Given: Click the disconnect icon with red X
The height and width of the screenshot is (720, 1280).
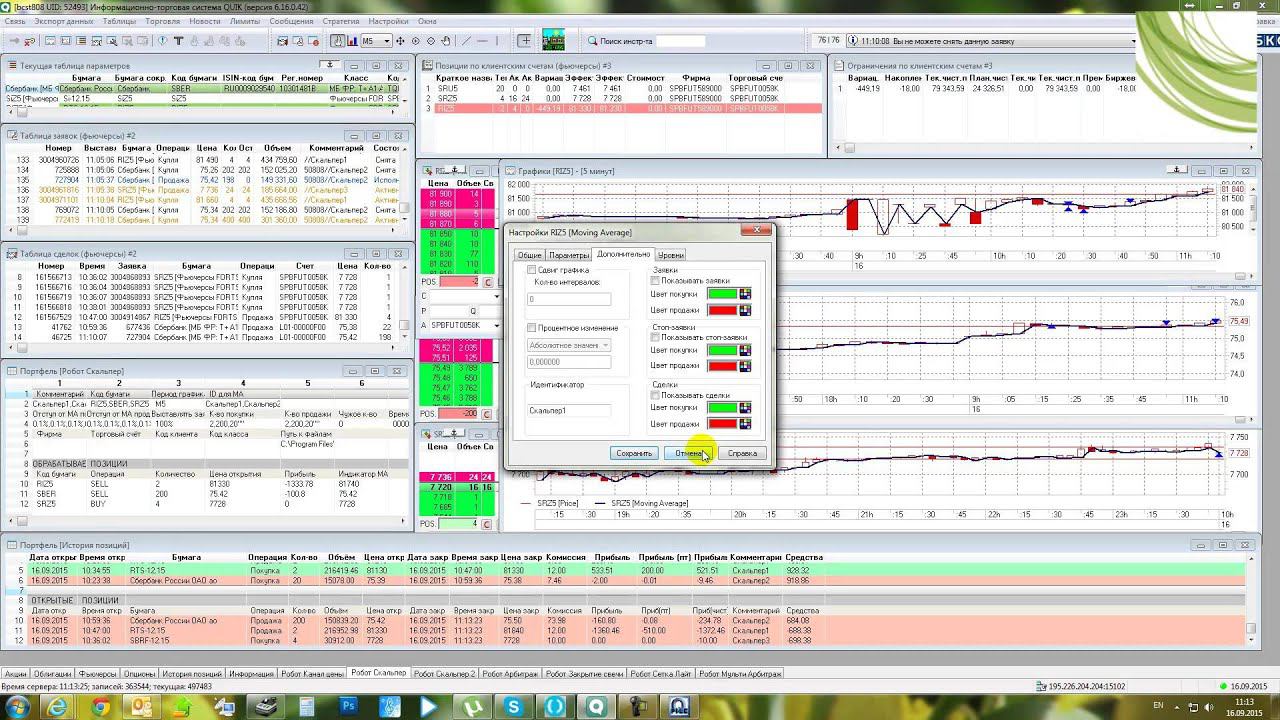Looking at the screenshot, I should (x=30, y=41).
